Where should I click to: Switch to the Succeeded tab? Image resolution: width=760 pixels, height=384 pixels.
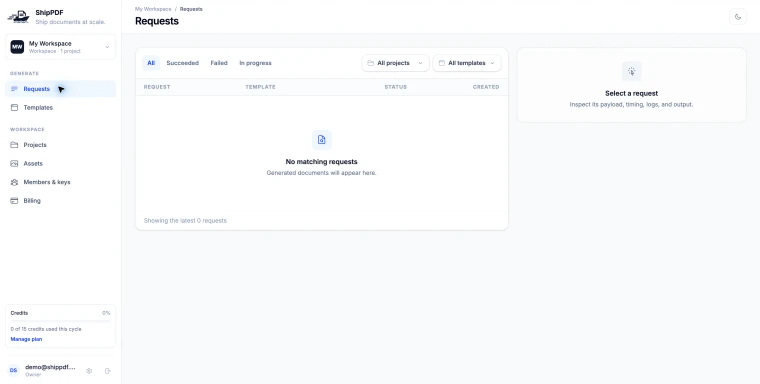(183, 63)
